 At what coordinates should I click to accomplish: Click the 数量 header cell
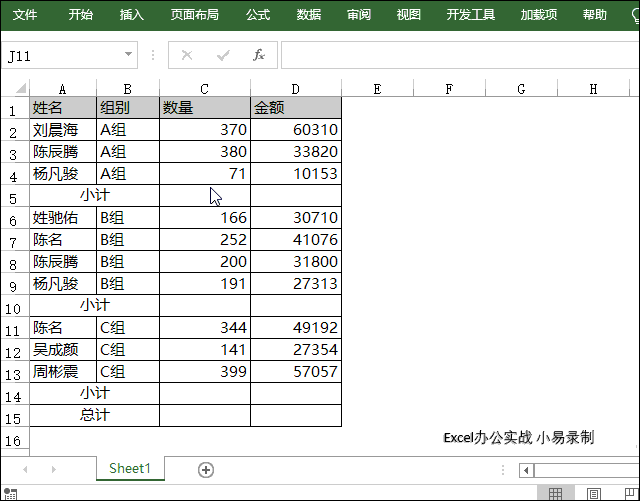tap(205, 108)
